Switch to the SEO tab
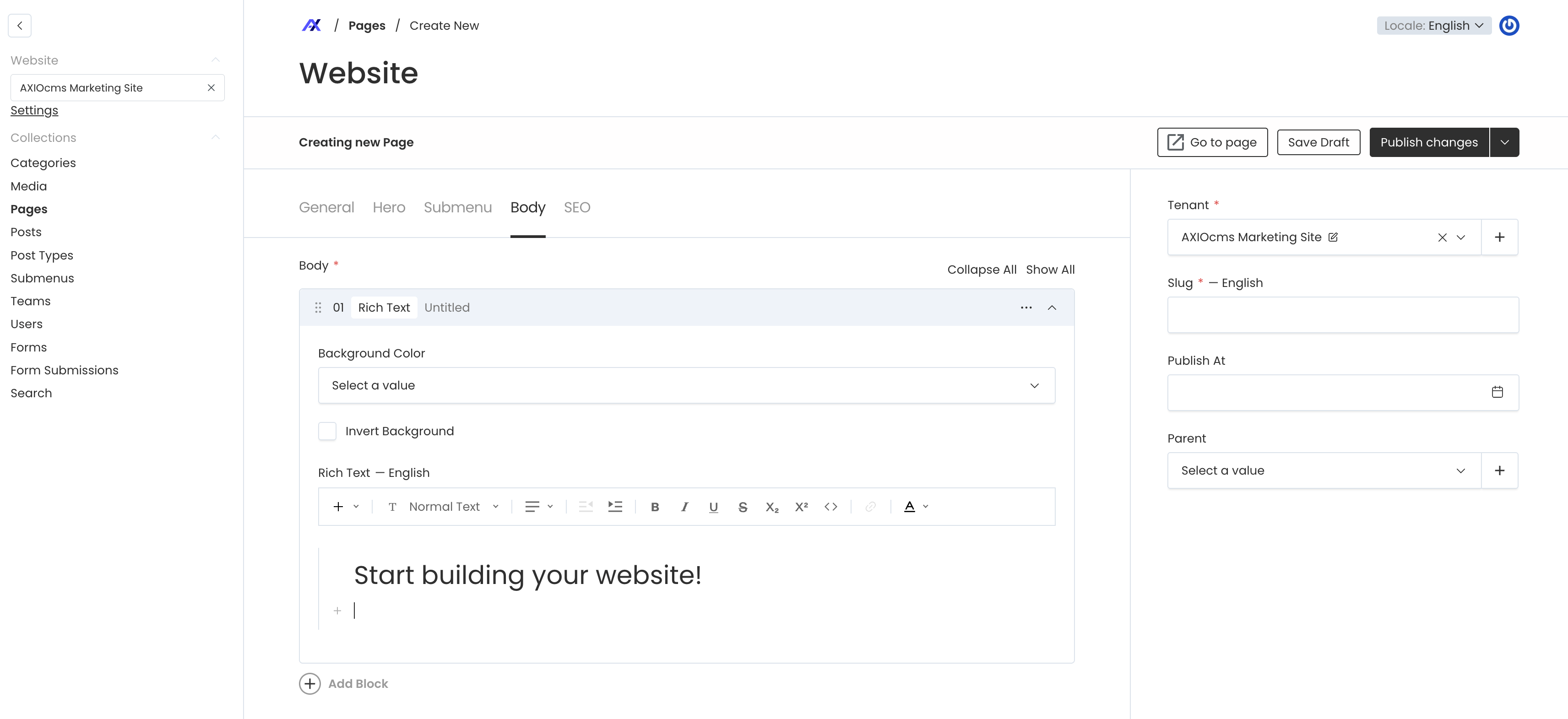This screenshot has height=719, width=1568. [576, 207]
